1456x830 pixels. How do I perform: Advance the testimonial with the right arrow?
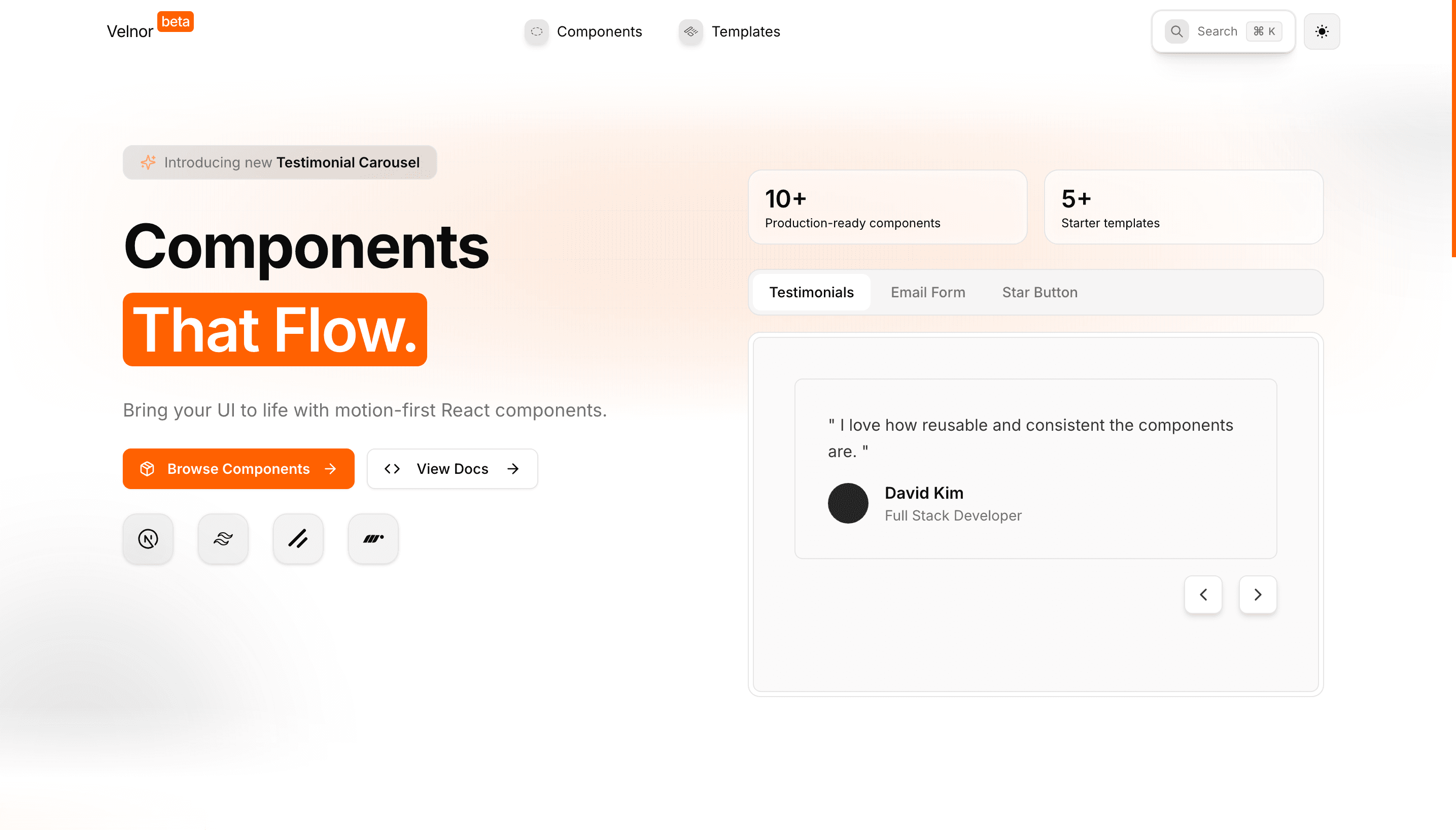click(1258, 595)
